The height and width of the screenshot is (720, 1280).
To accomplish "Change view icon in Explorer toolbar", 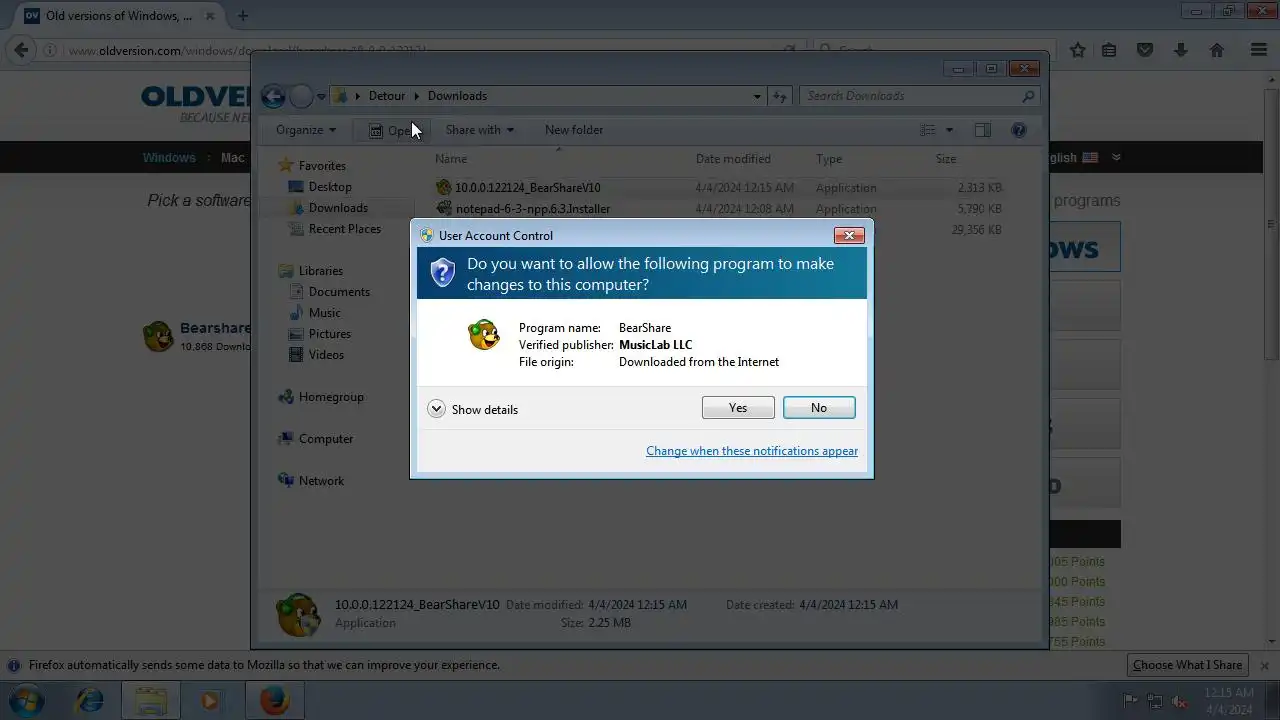I will (x=928, y=130).
